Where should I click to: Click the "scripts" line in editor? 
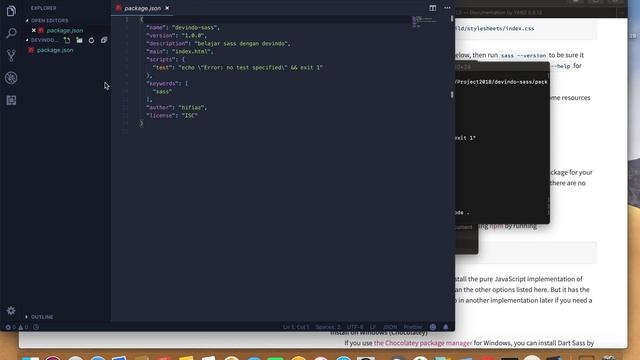click(x=165, y=60)
